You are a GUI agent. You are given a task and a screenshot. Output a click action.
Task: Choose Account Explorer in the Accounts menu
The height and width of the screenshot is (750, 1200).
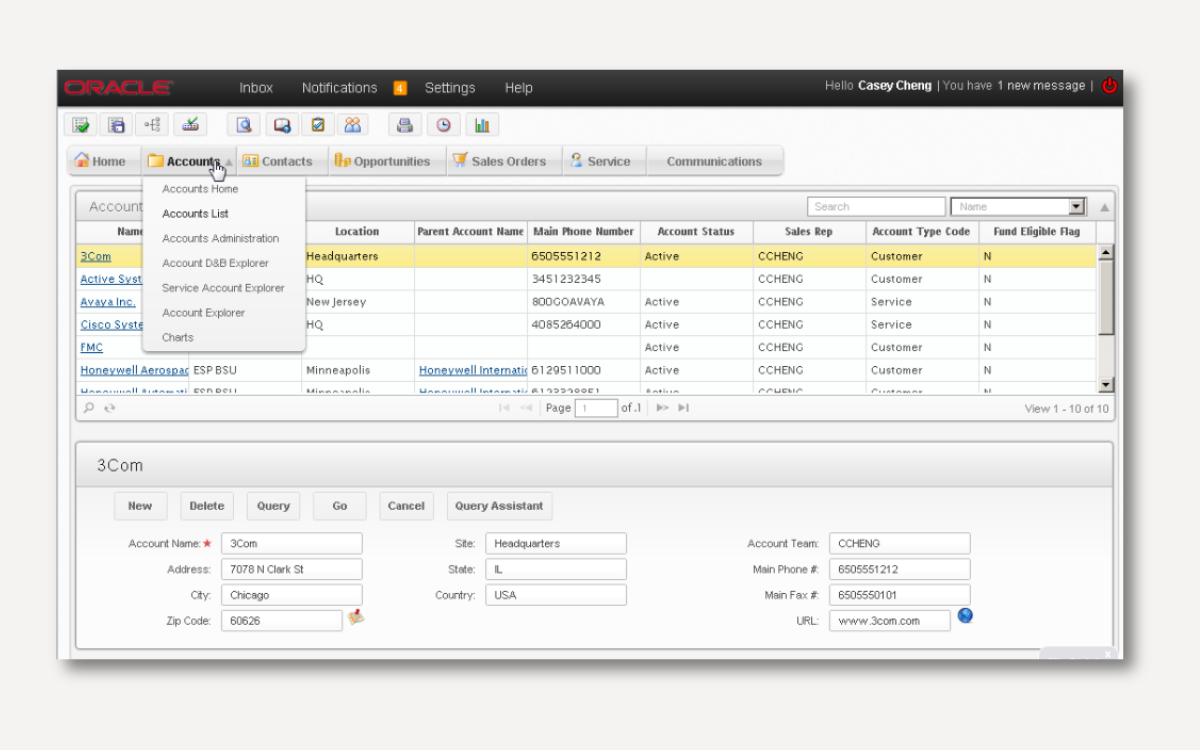coord(203,313)
